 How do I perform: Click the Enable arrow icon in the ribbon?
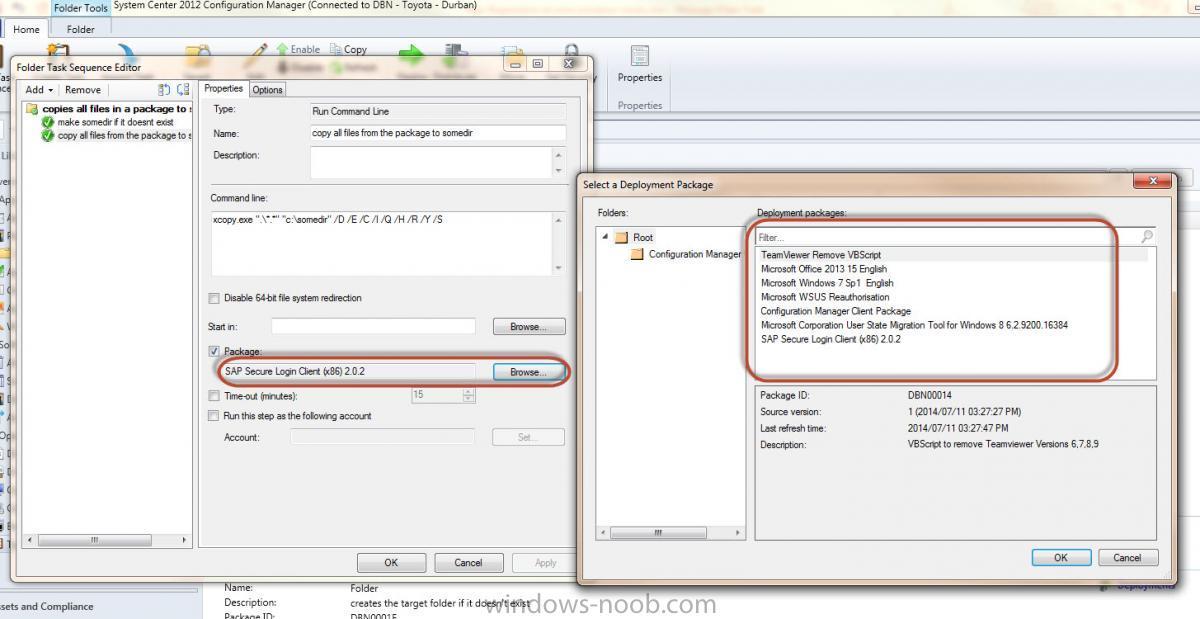click(282, 49)
